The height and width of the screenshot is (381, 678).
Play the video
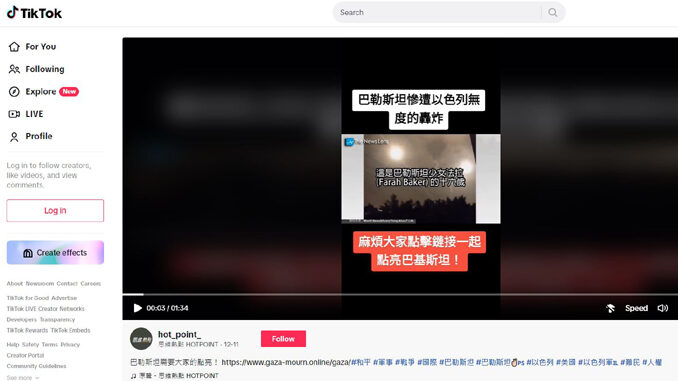(138, 308)
